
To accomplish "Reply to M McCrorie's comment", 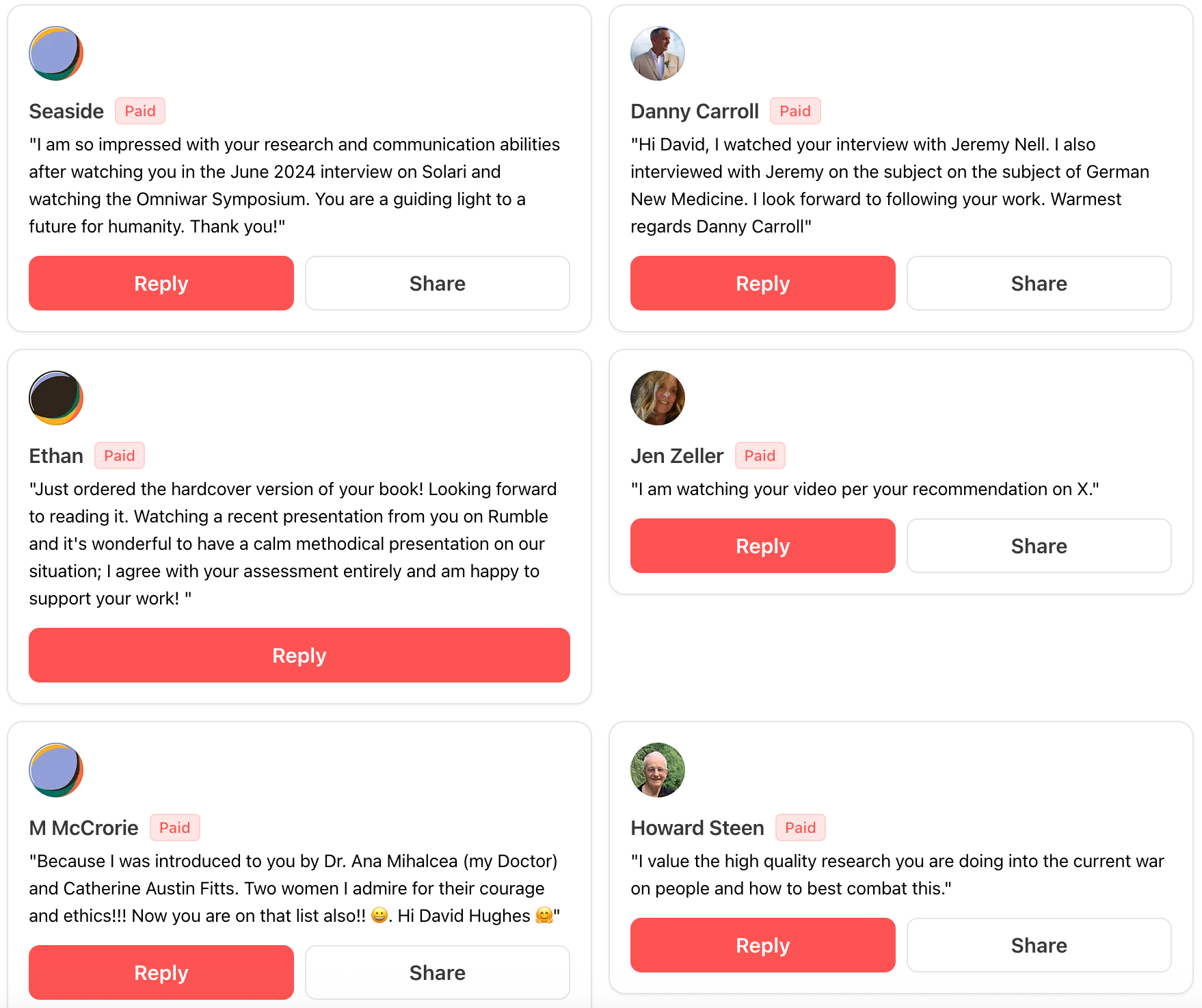I will coord(161,972).
